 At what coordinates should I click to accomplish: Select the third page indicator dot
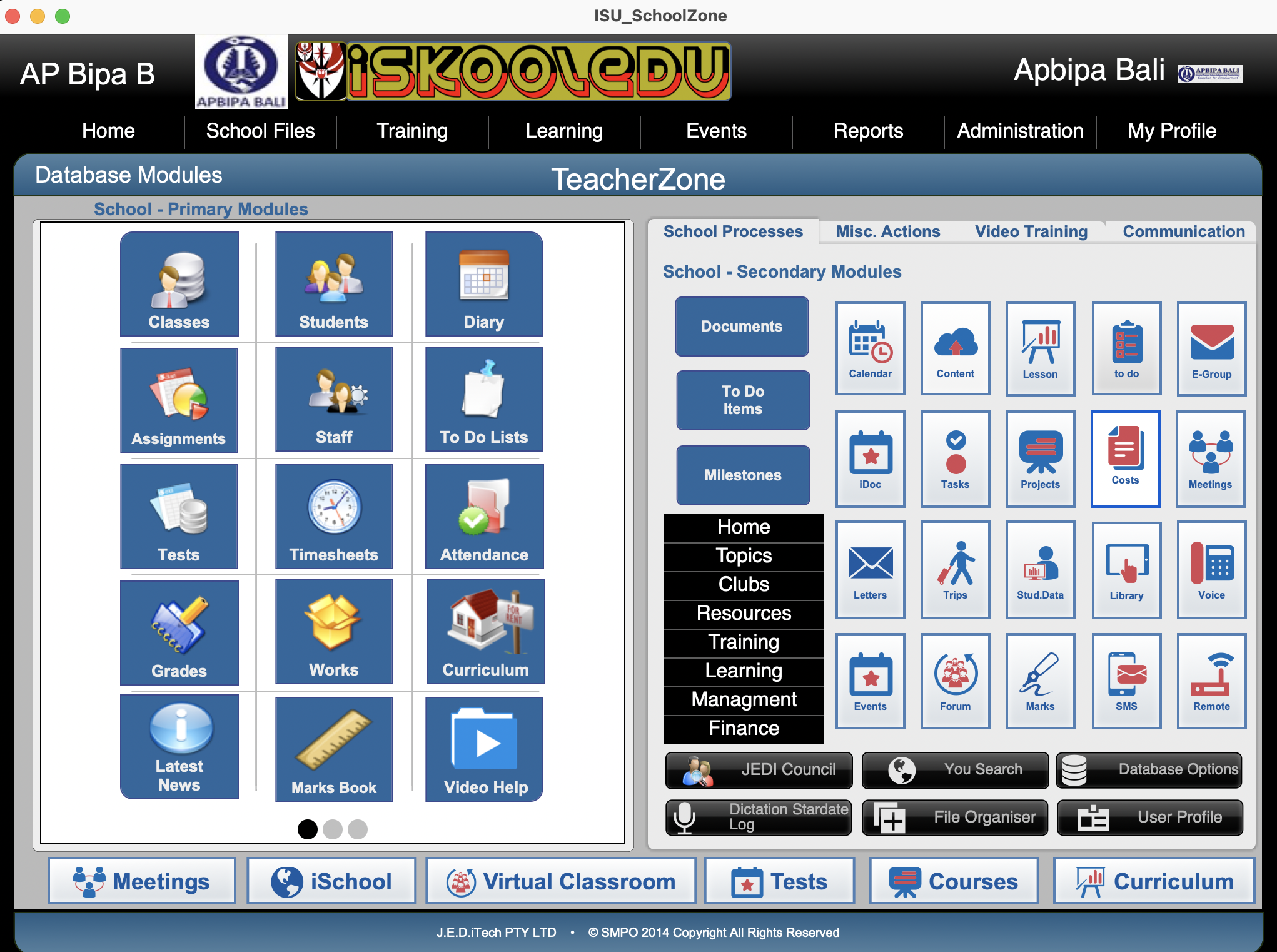(358, 829)
